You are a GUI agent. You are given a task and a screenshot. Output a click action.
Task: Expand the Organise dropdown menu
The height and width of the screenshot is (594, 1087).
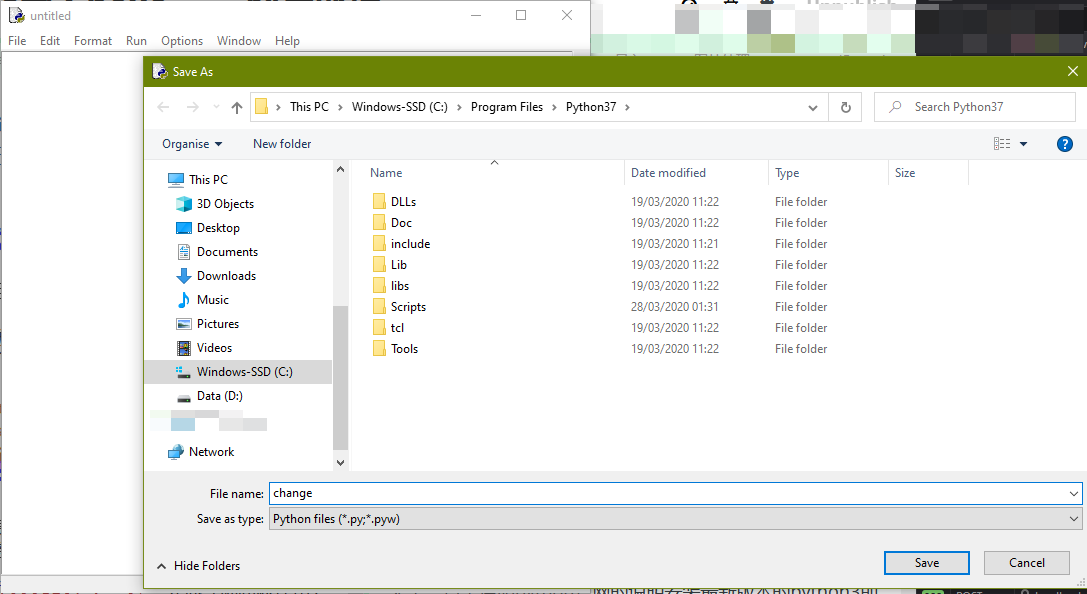(x=192, y=144)
